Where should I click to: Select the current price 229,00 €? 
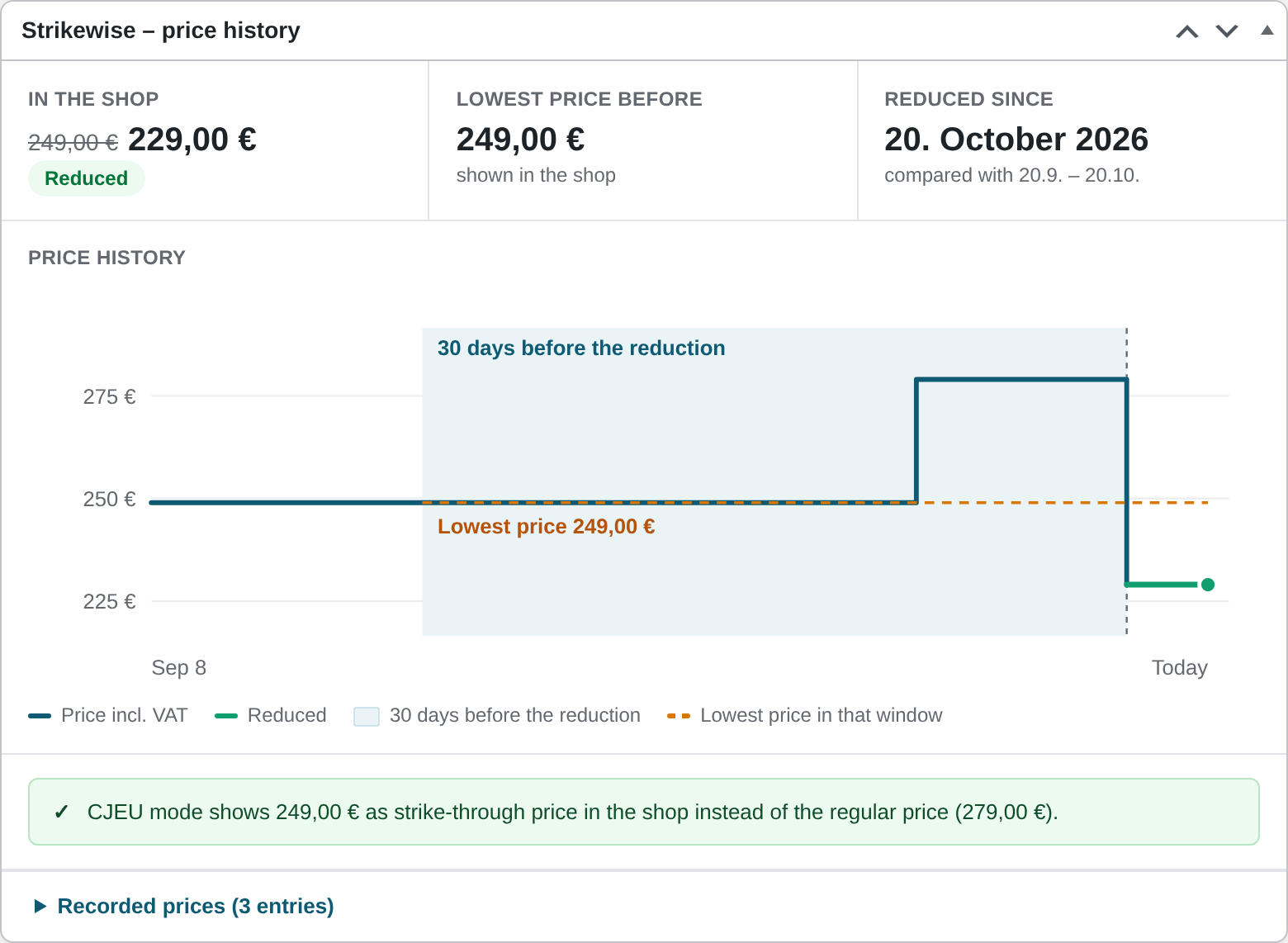pyautogui.click(x=192, y=140)
